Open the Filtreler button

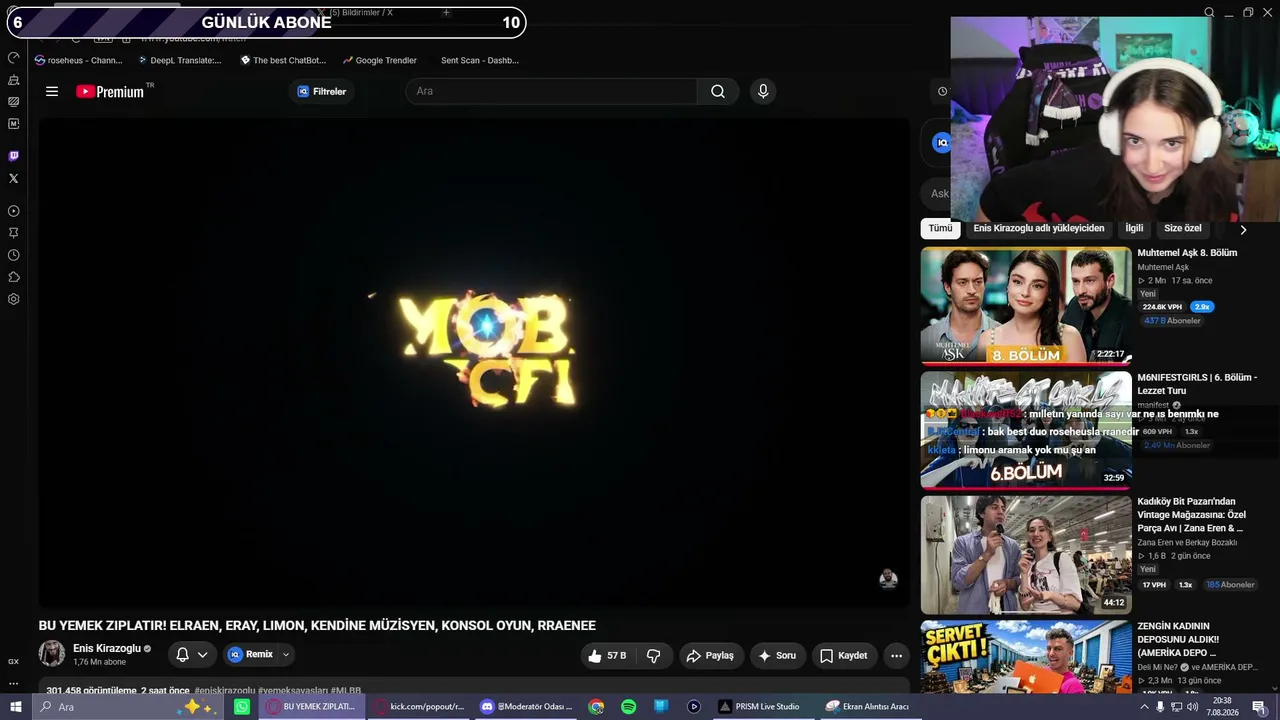point(321,92)
